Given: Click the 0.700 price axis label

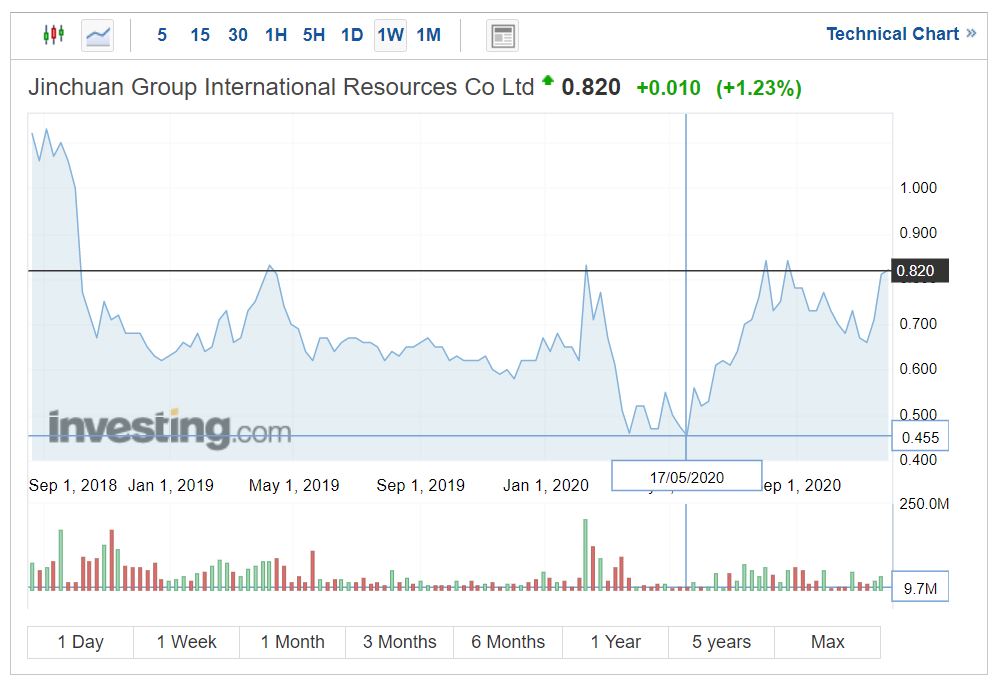Looking at the screenshot, I should (918, 324).
